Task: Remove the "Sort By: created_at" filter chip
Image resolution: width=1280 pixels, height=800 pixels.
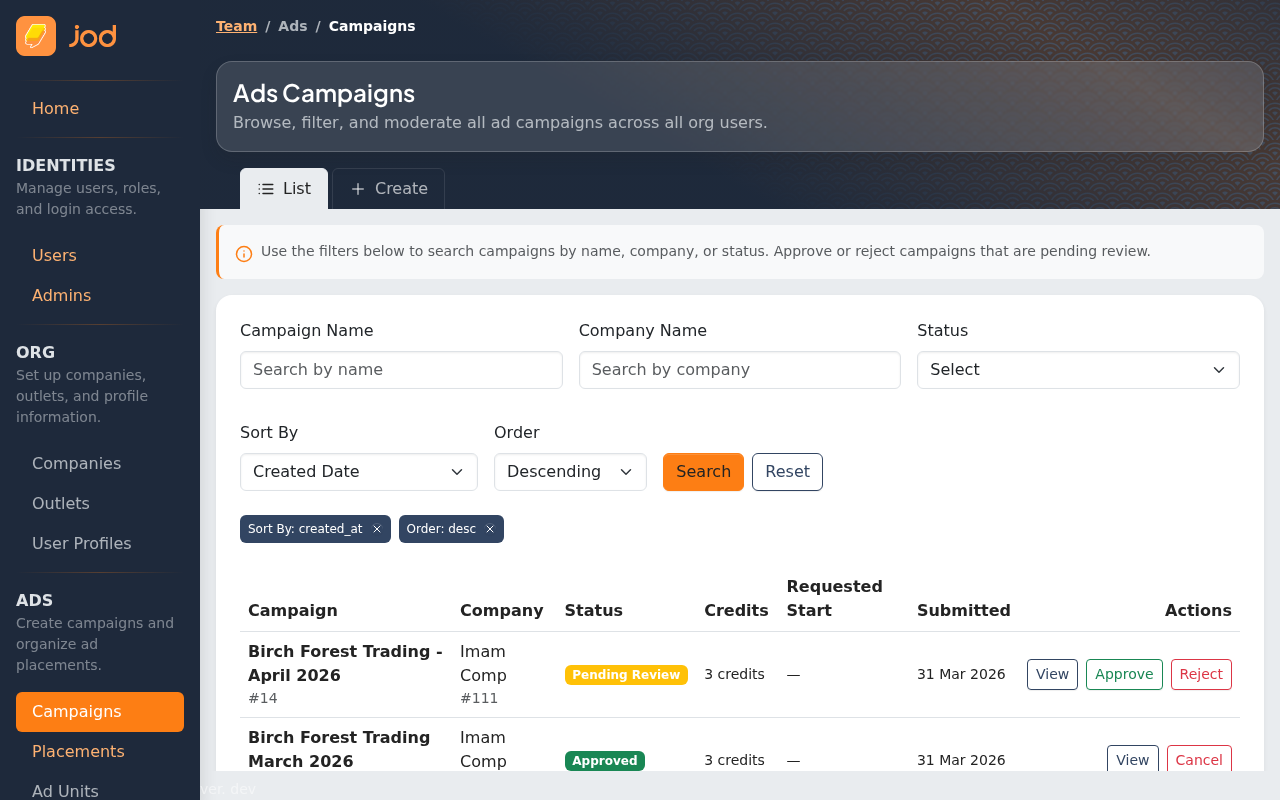Action: tap(376, 529)
